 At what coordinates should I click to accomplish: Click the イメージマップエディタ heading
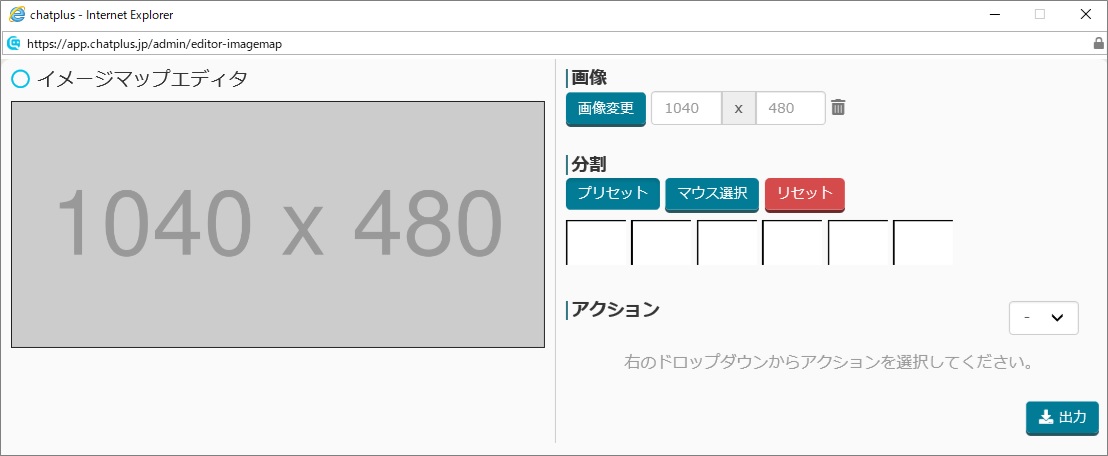coord(142,78)
